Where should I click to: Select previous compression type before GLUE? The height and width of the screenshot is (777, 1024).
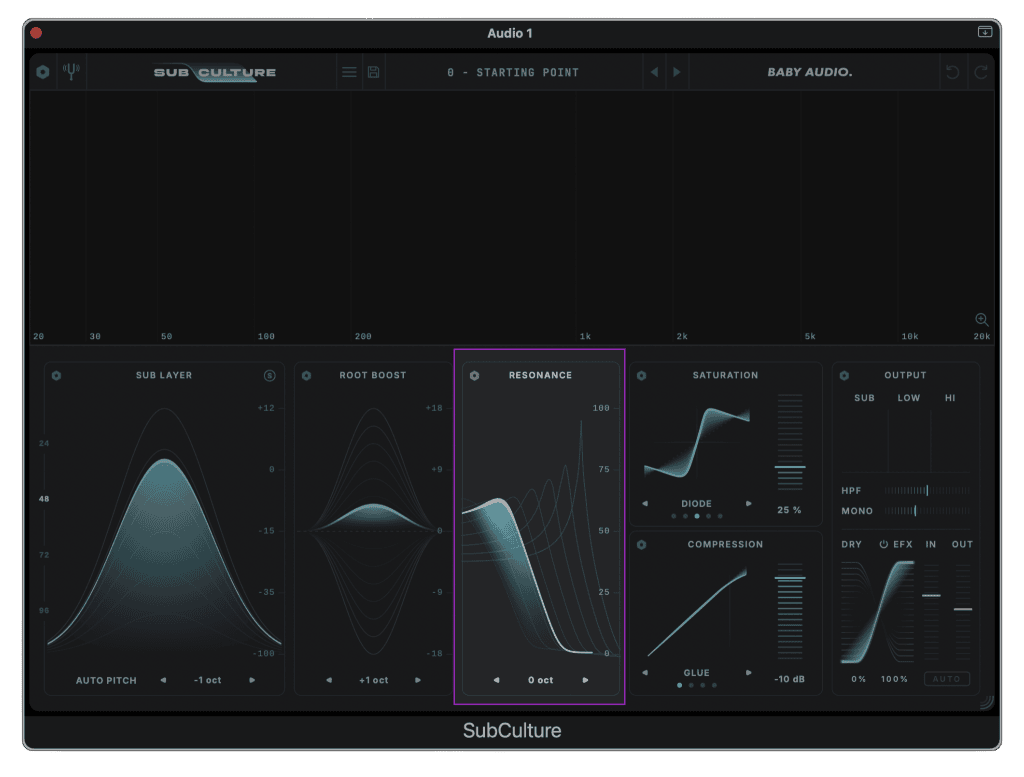[645, 673]
